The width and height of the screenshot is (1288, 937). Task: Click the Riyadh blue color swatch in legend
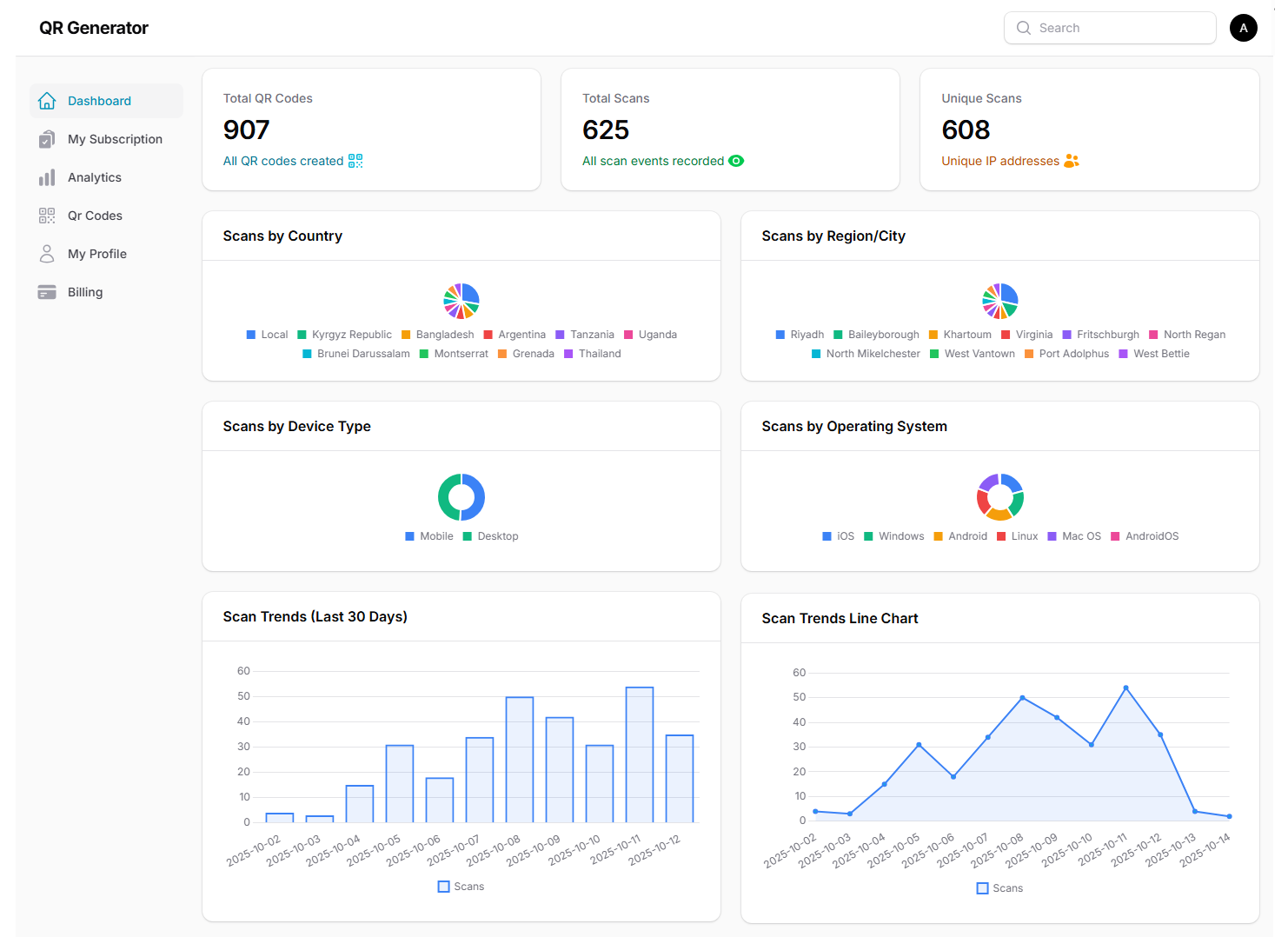coord(780,335)
